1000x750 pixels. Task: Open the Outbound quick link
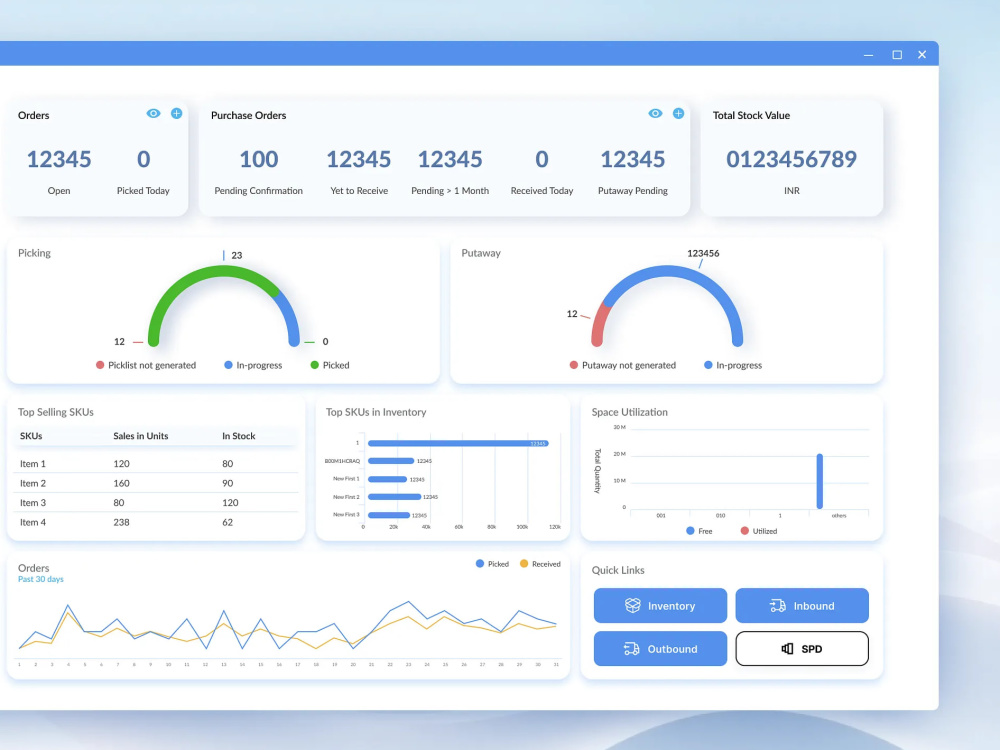pyautogui.click(x=660, y=649)
